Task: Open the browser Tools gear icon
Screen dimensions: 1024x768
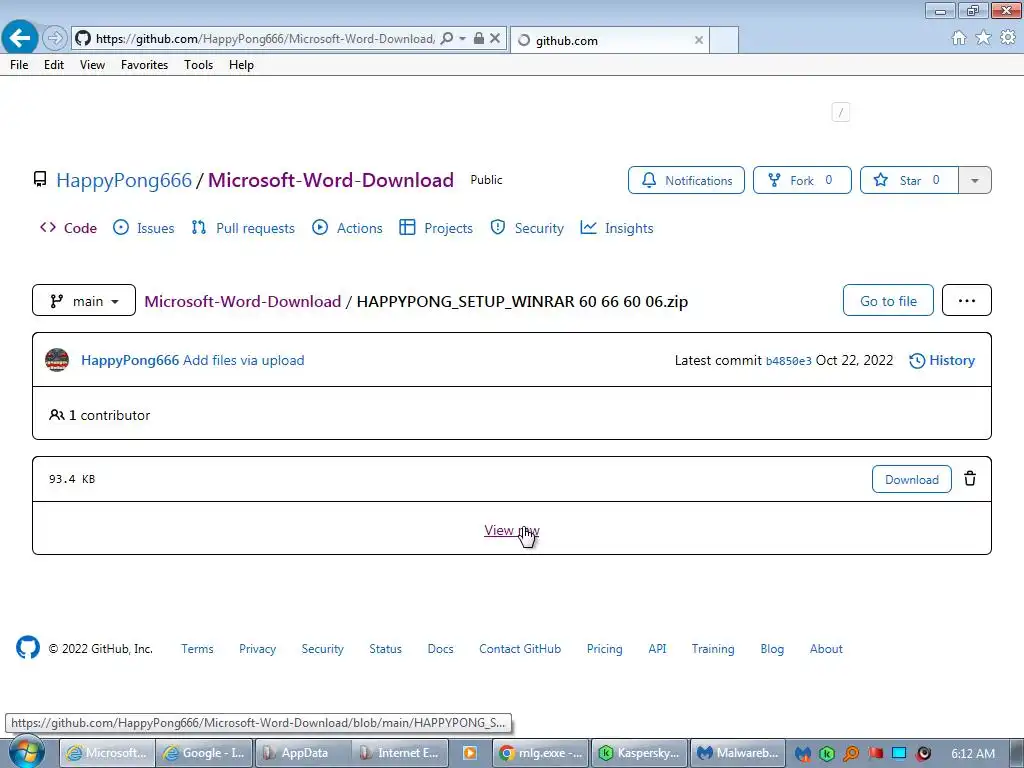Action: [1008, 38]
